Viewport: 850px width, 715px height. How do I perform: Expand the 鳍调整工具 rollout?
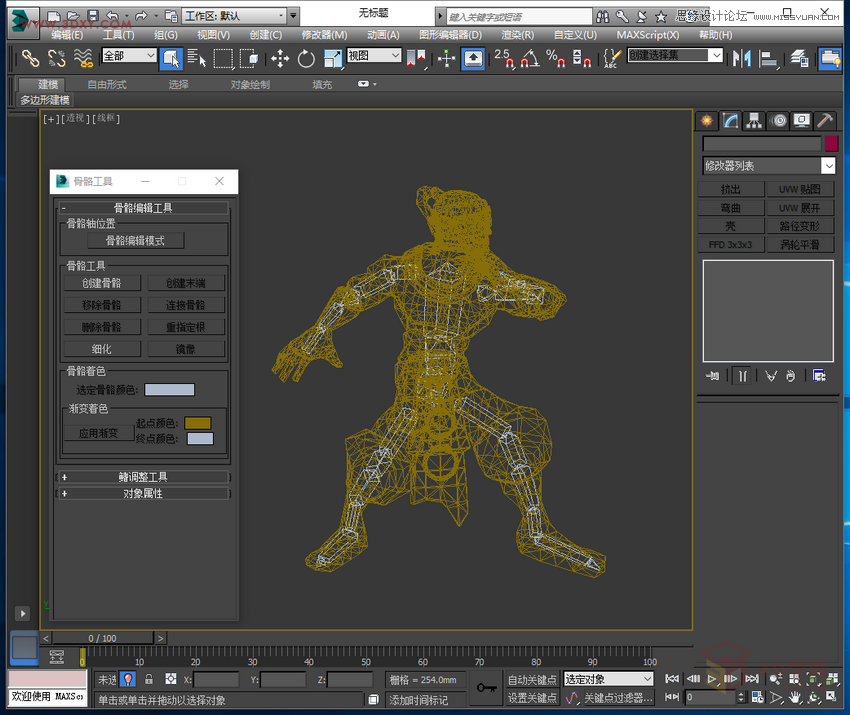[143, 477]
